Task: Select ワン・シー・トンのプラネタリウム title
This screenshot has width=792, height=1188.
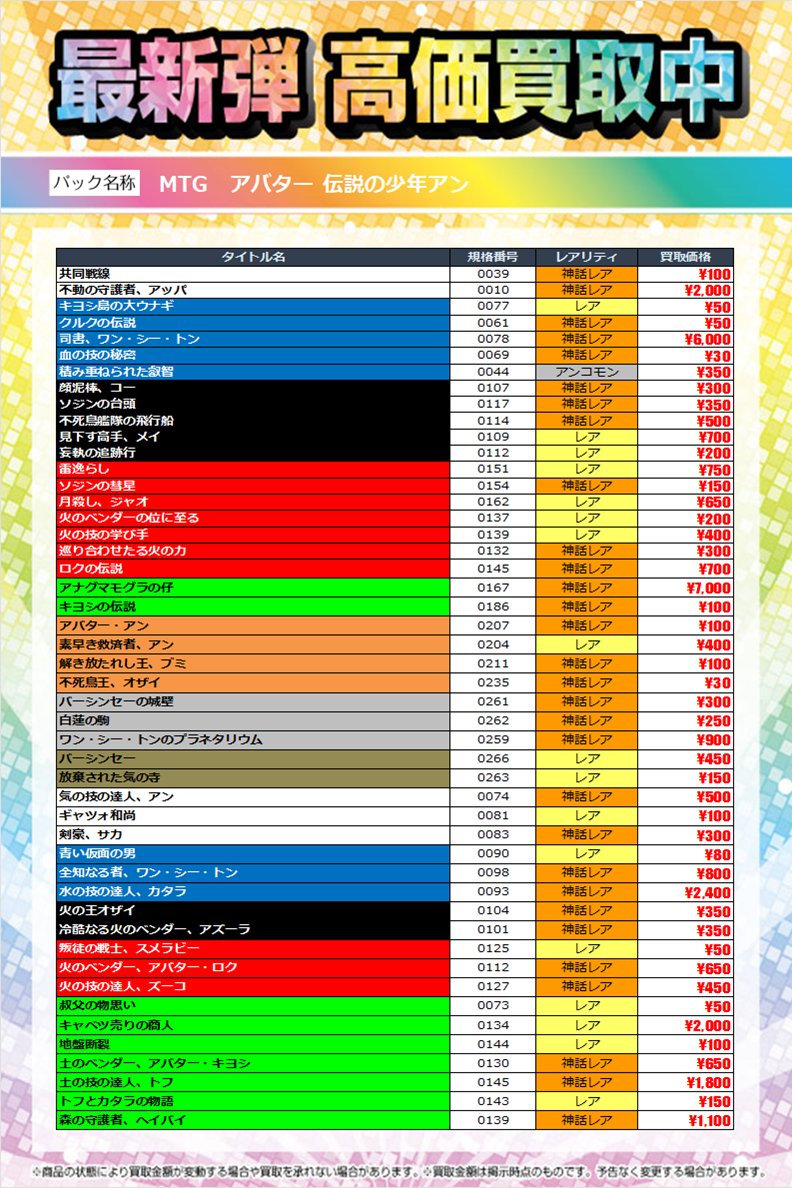Action: [x=161, y=739]
